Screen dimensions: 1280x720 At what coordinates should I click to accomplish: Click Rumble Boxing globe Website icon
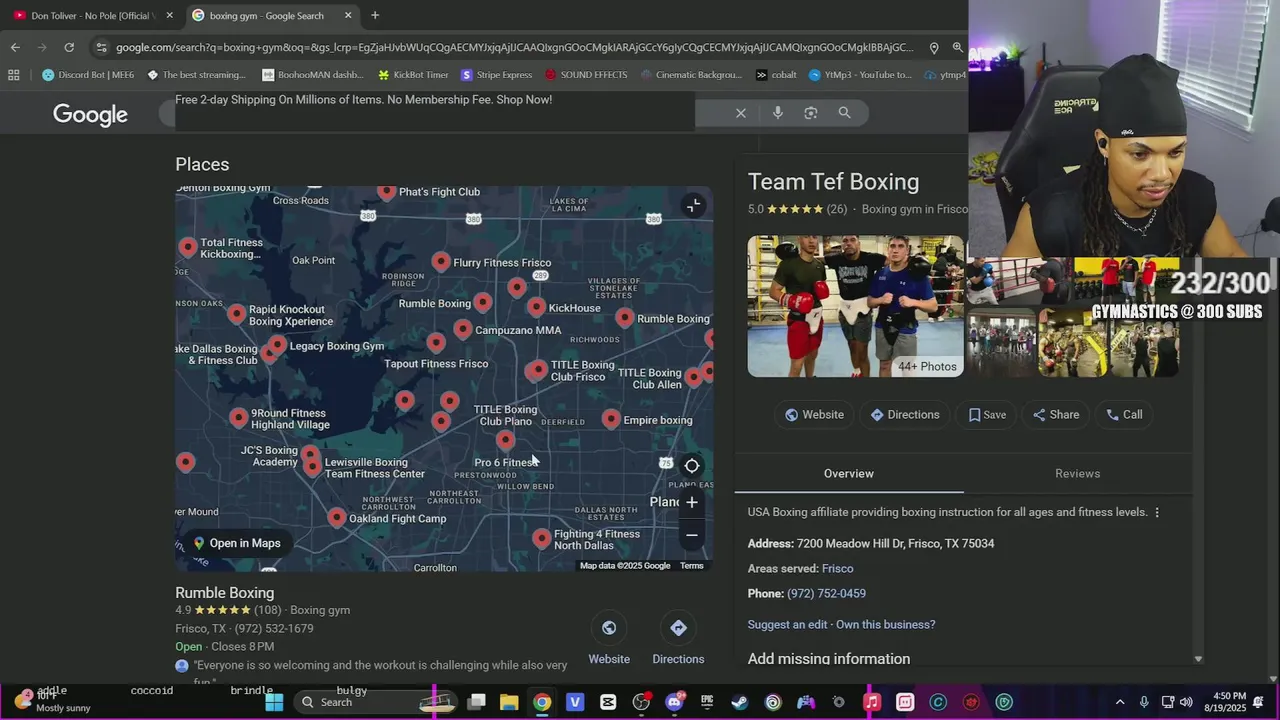coord(609,628)
